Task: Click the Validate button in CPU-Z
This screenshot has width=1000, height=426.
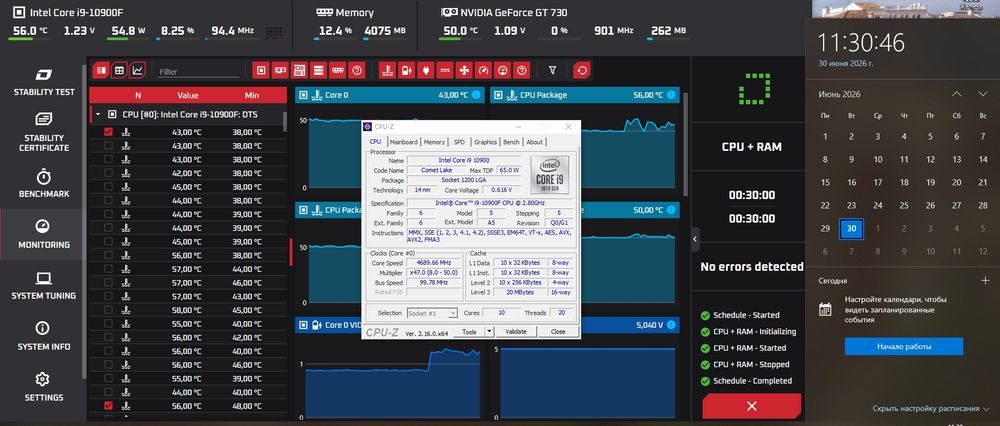Action: tap(515, 332)
